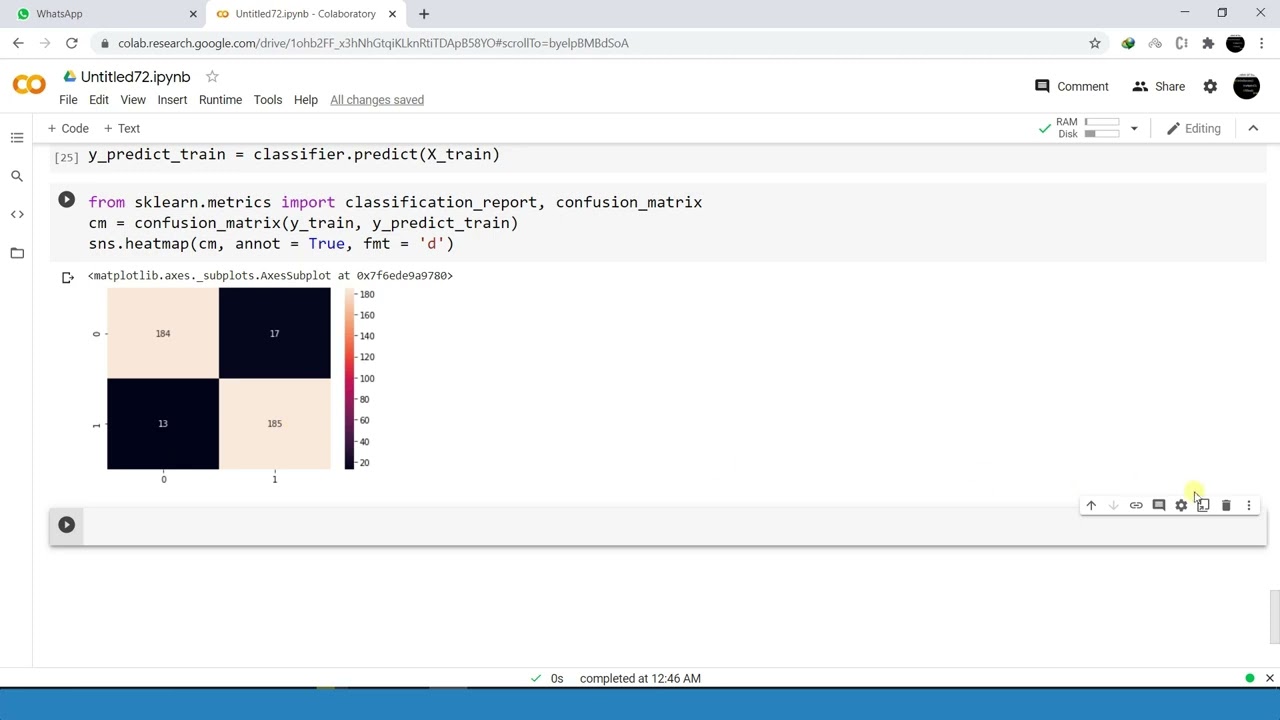Click the Comment button
The height and width of the screenshot is (720, 1280).
point(1072,87)
